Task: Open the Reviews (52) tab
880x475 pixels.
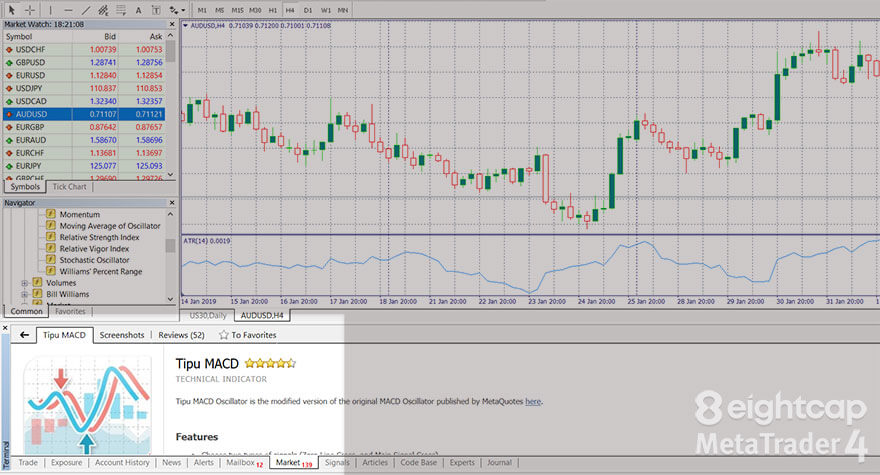Action: click(x=181, y=335)
